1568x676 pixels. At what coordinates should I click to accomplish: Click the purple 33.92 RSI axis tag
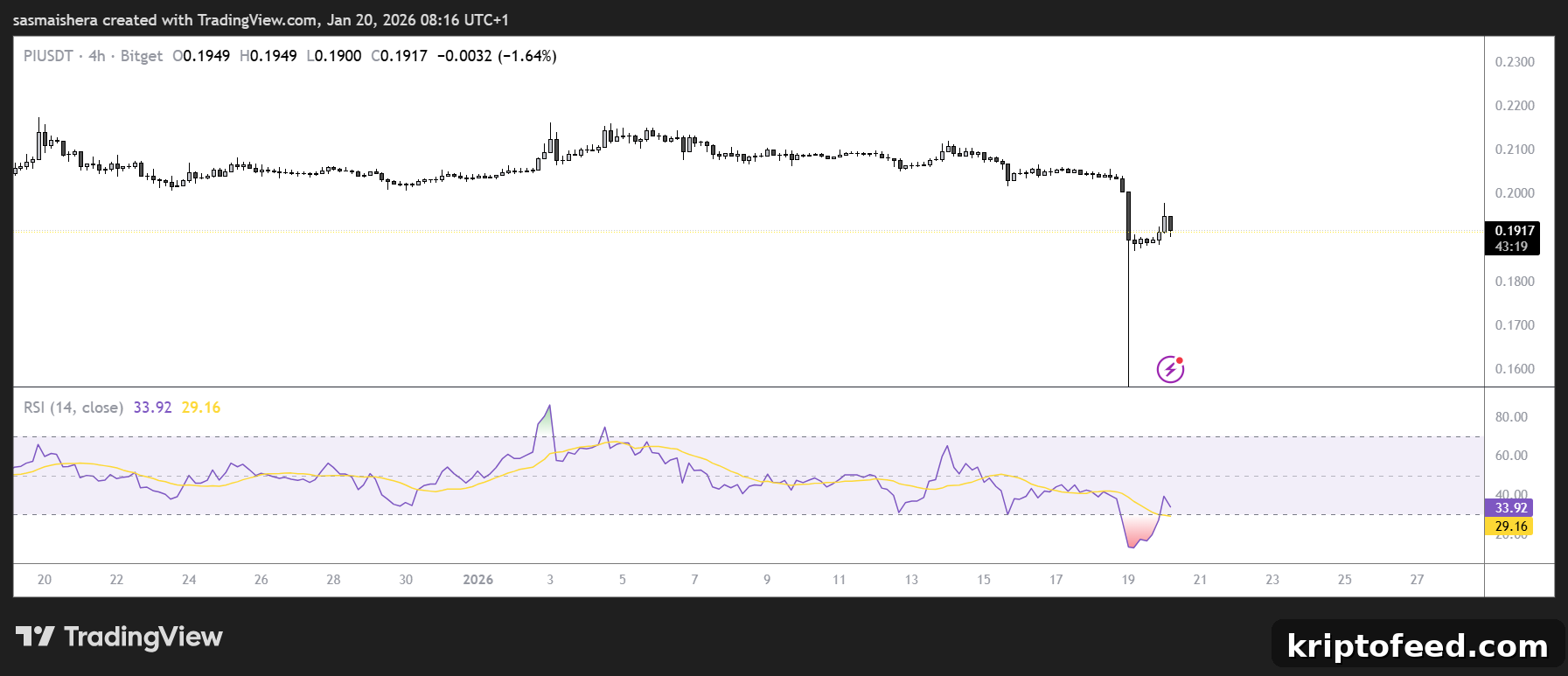pos(1509,508)
